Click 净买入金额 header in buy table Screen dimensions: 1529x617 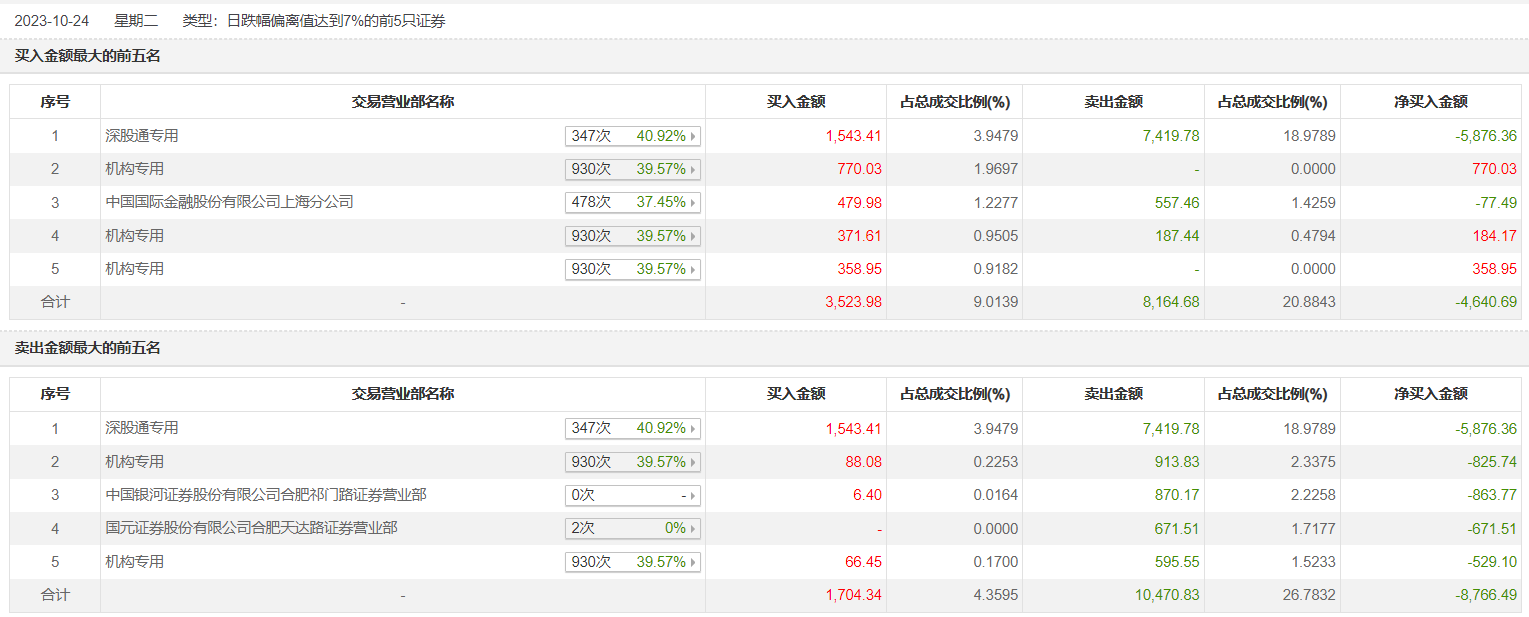click(1431, 102)
